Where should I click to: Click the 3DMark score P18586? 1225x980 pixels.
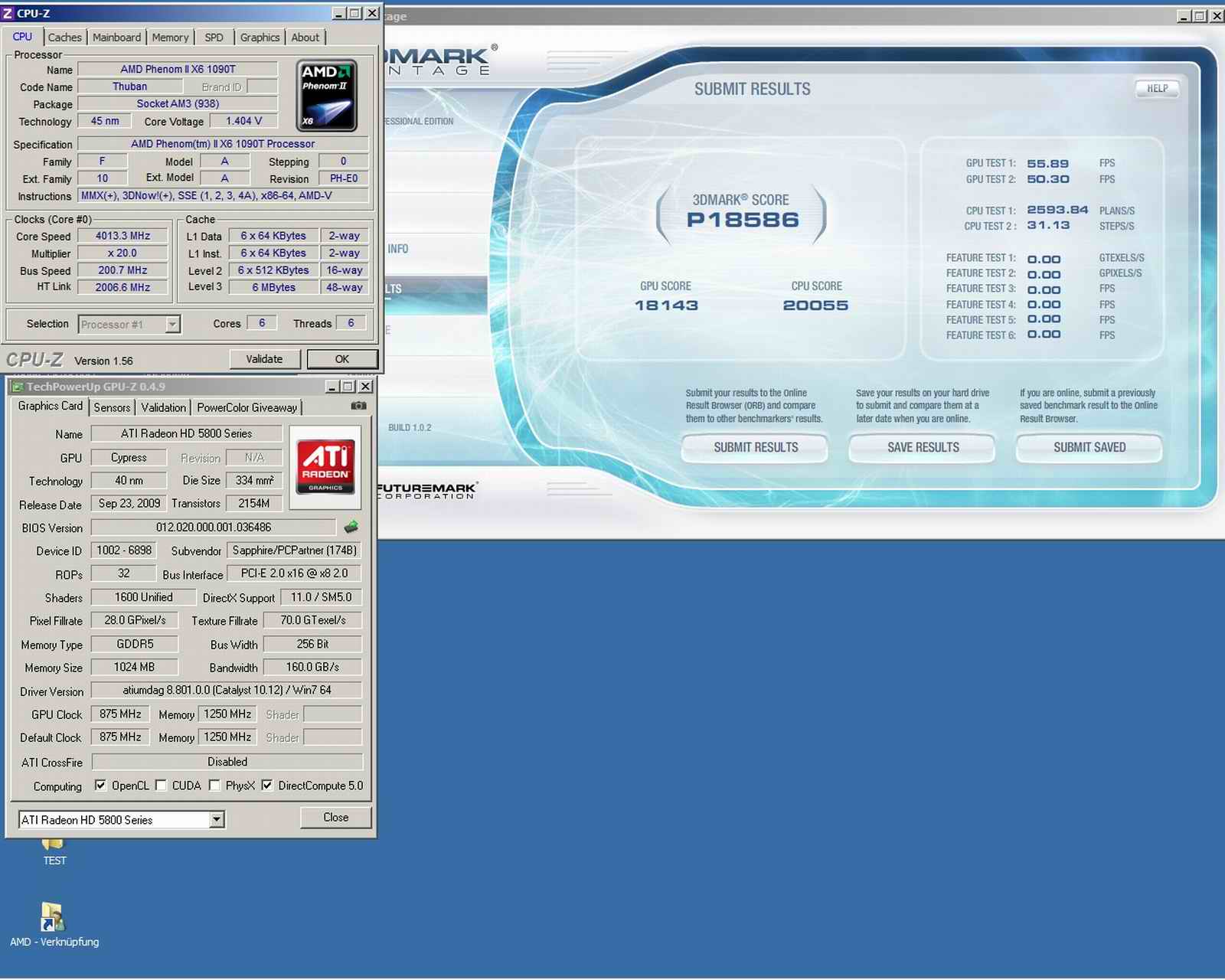point(743,220)
